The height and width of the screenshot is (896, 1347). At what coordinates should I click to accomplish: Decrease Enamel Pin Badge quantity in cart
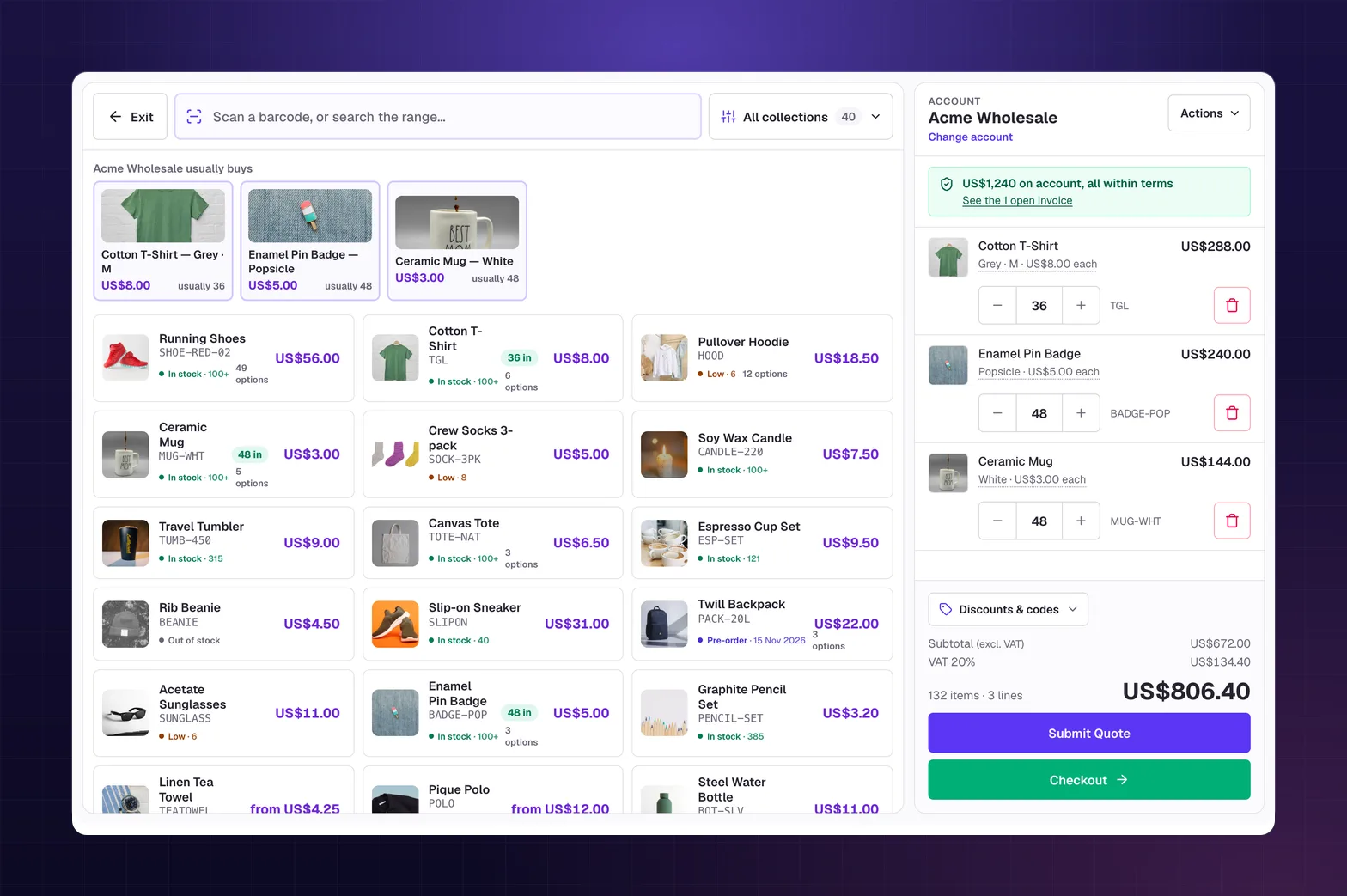(997, 413)
